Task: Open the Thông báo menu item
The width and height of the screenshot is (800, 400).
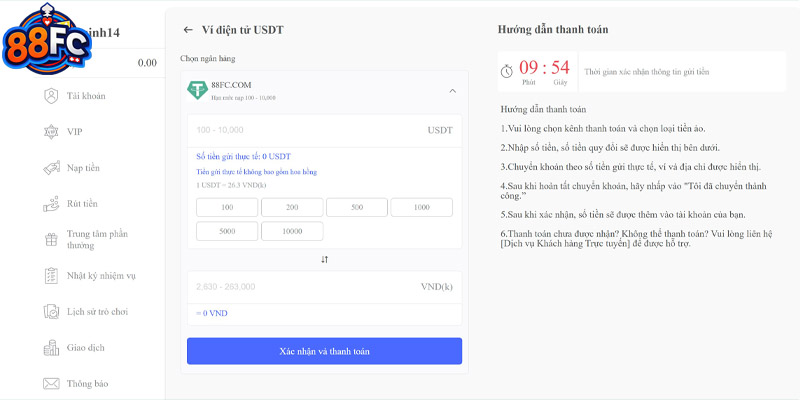Action: point(87,384)
